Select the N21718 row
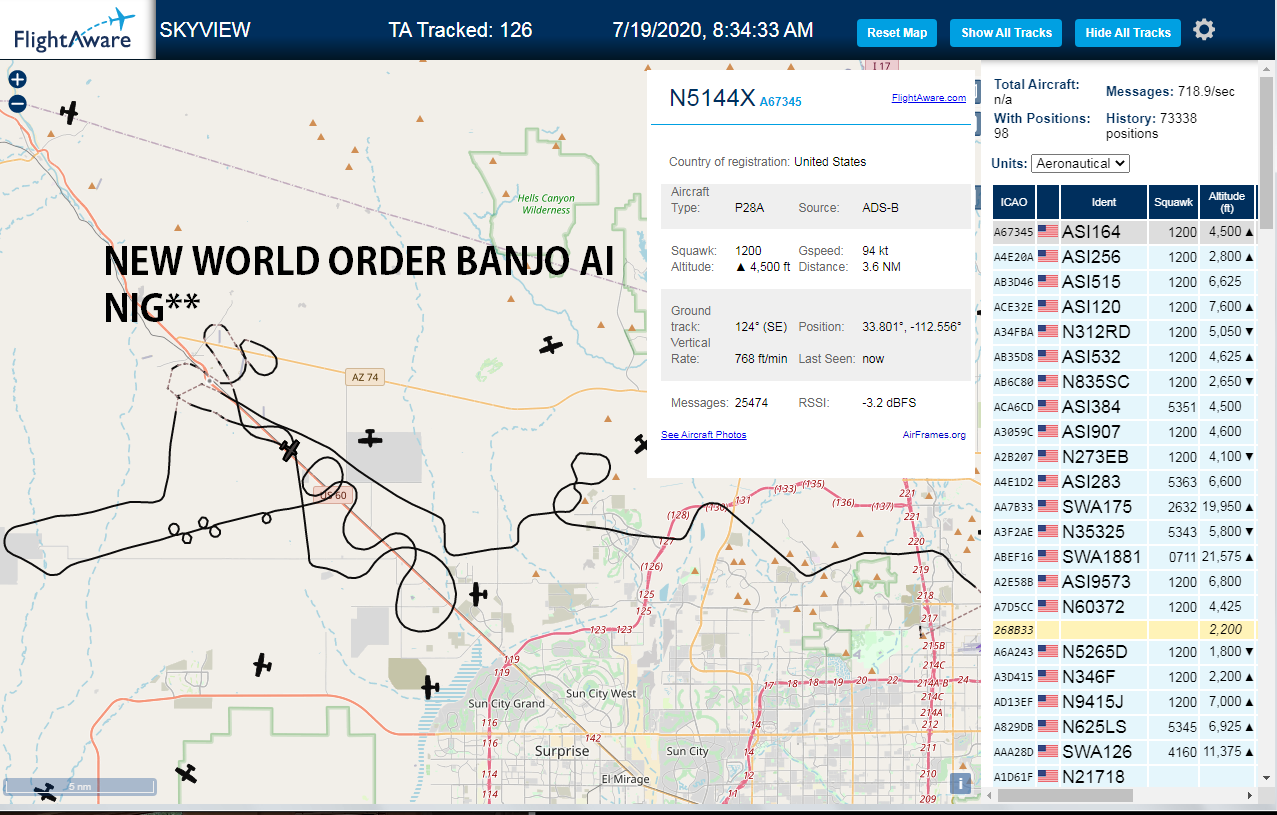 tap(1123, 776)
